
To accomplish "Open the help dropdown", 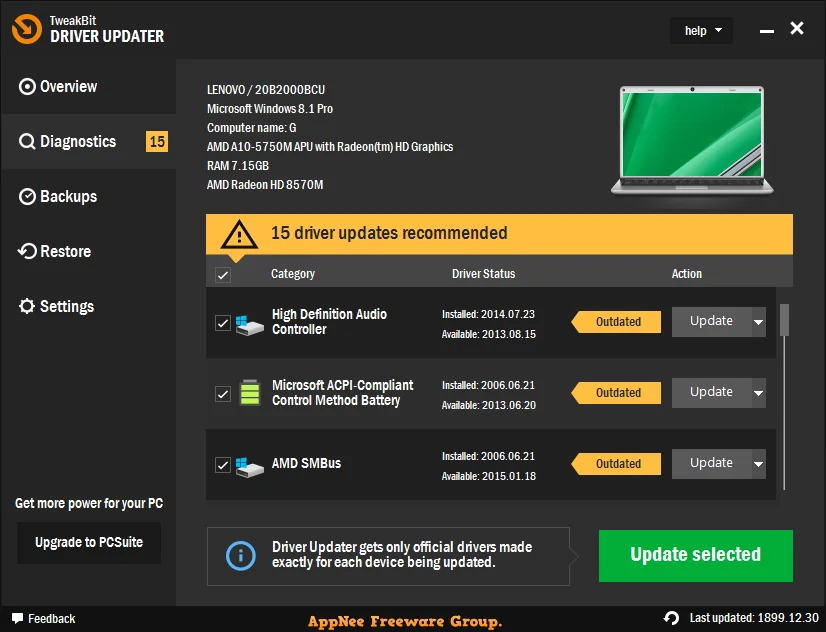I will click(x=701, y=30).
